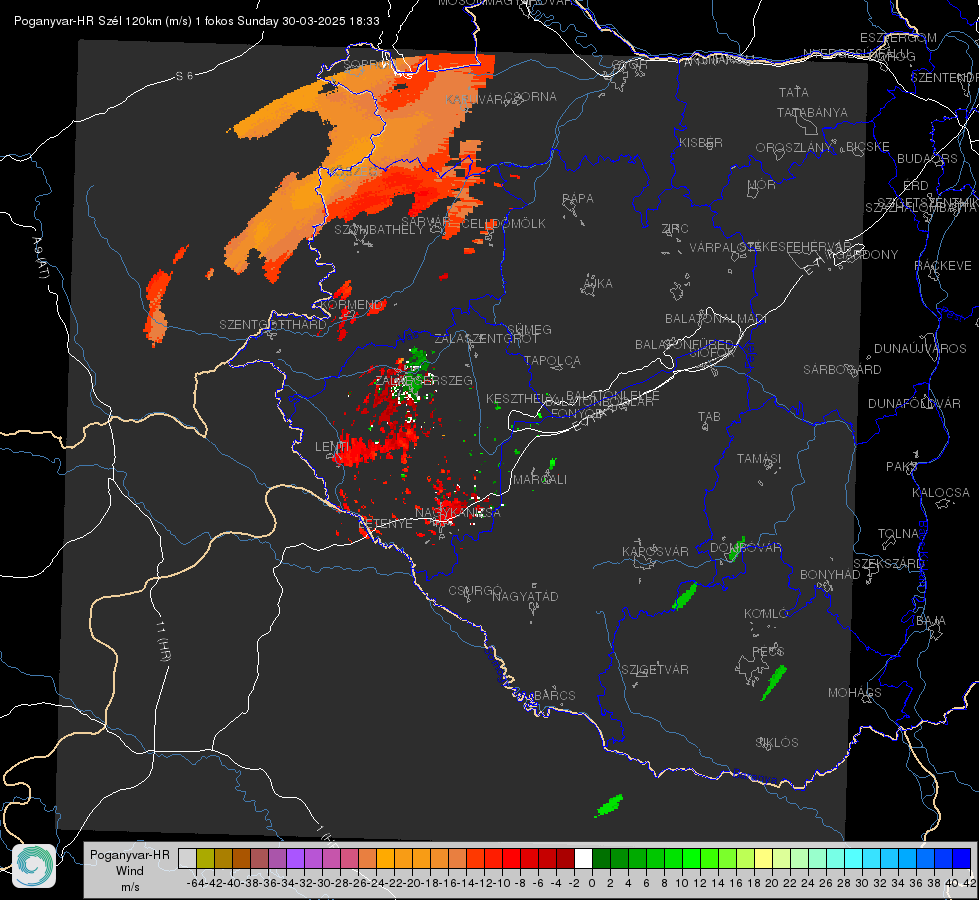This screenshot has height=900, width=979.
Task: Click the ZALASZENTGROT town label
Action: pyautogui.click(x=486, y=339)
